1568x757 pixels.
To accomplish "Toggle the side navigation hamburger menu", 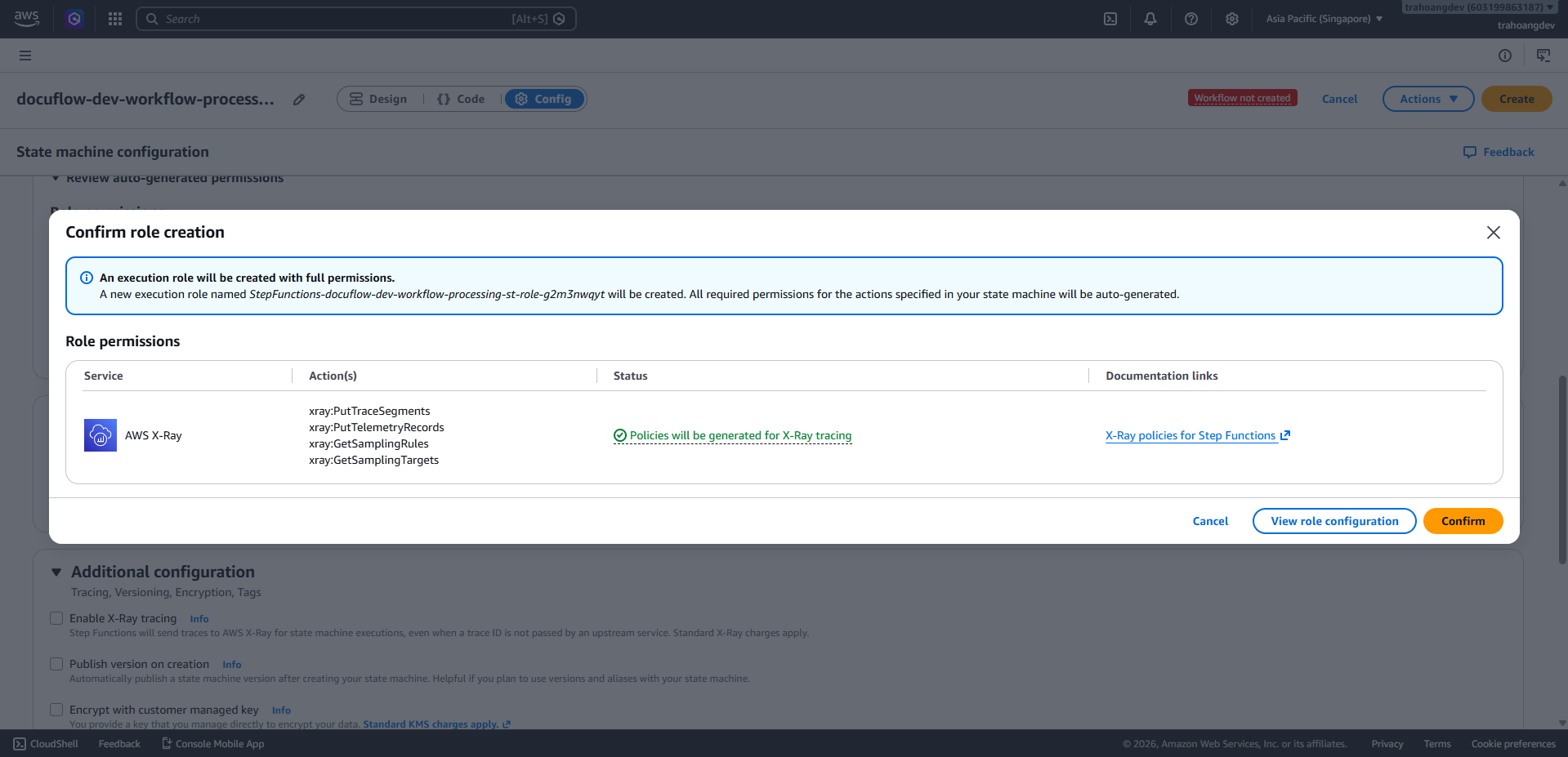I will 25,56.
